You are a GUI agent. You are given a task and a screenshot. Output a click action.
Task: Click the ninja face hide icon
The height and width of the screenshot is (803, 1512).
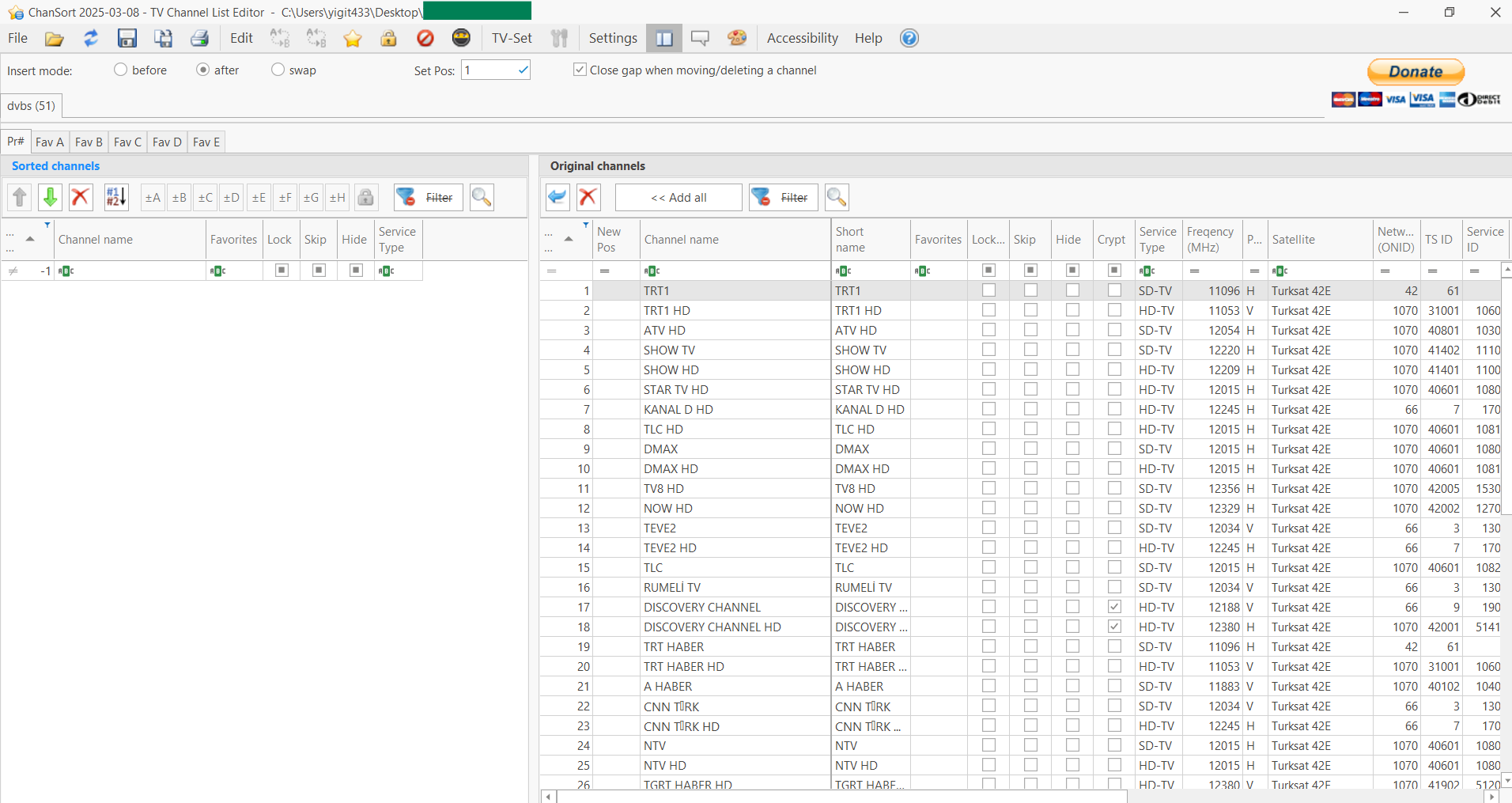pos(461,38)
